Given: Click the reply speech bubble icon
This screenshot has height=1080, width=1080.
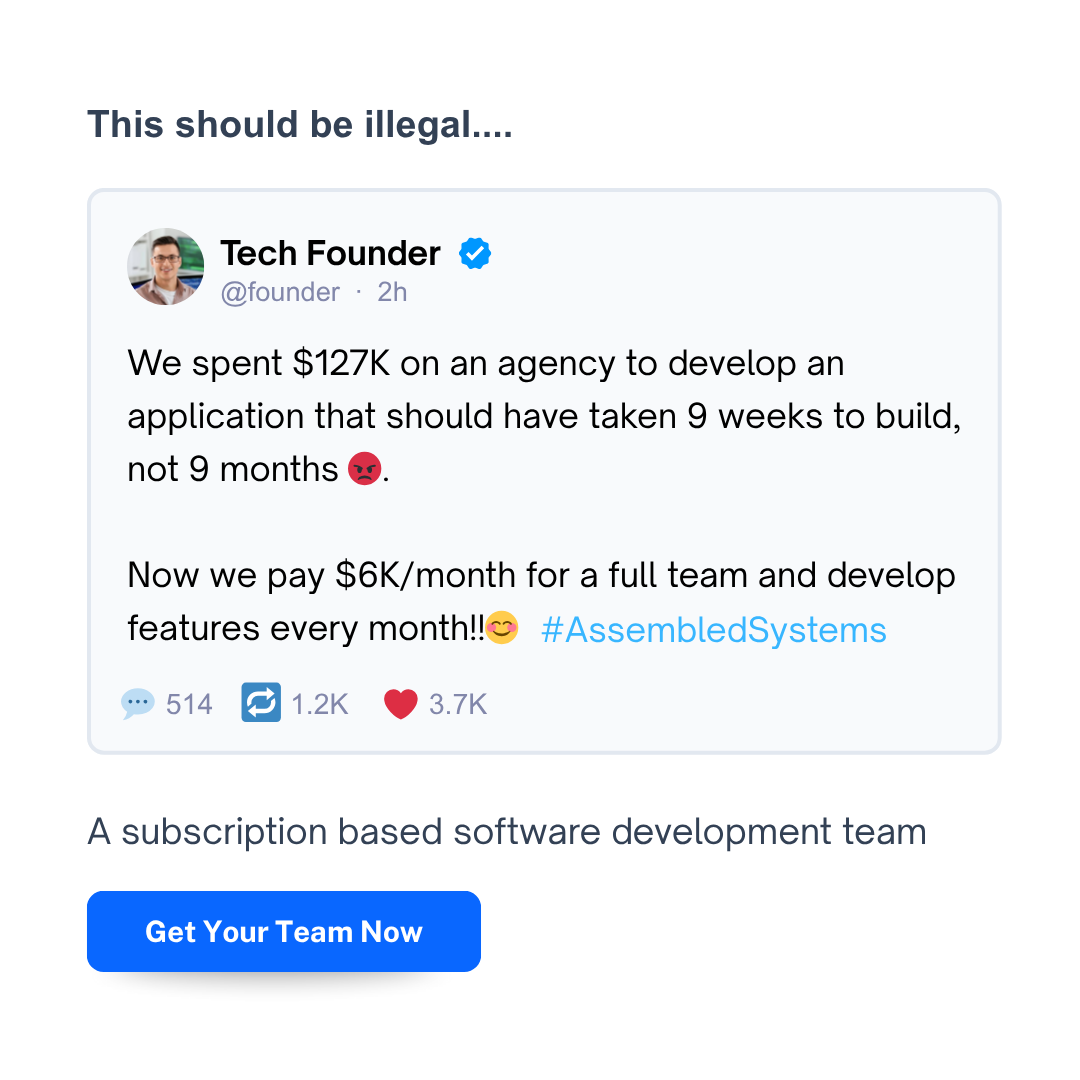Looking at the screenshot, I should (x=137, y=703).
